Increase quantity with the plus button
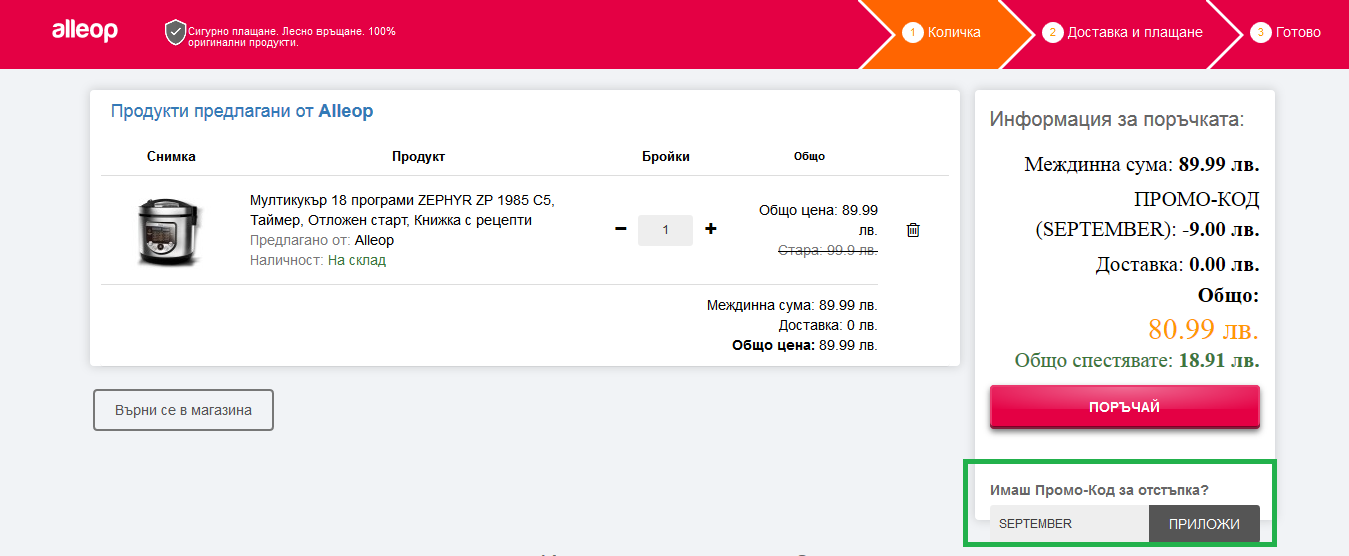 click(x=711, y=229)
